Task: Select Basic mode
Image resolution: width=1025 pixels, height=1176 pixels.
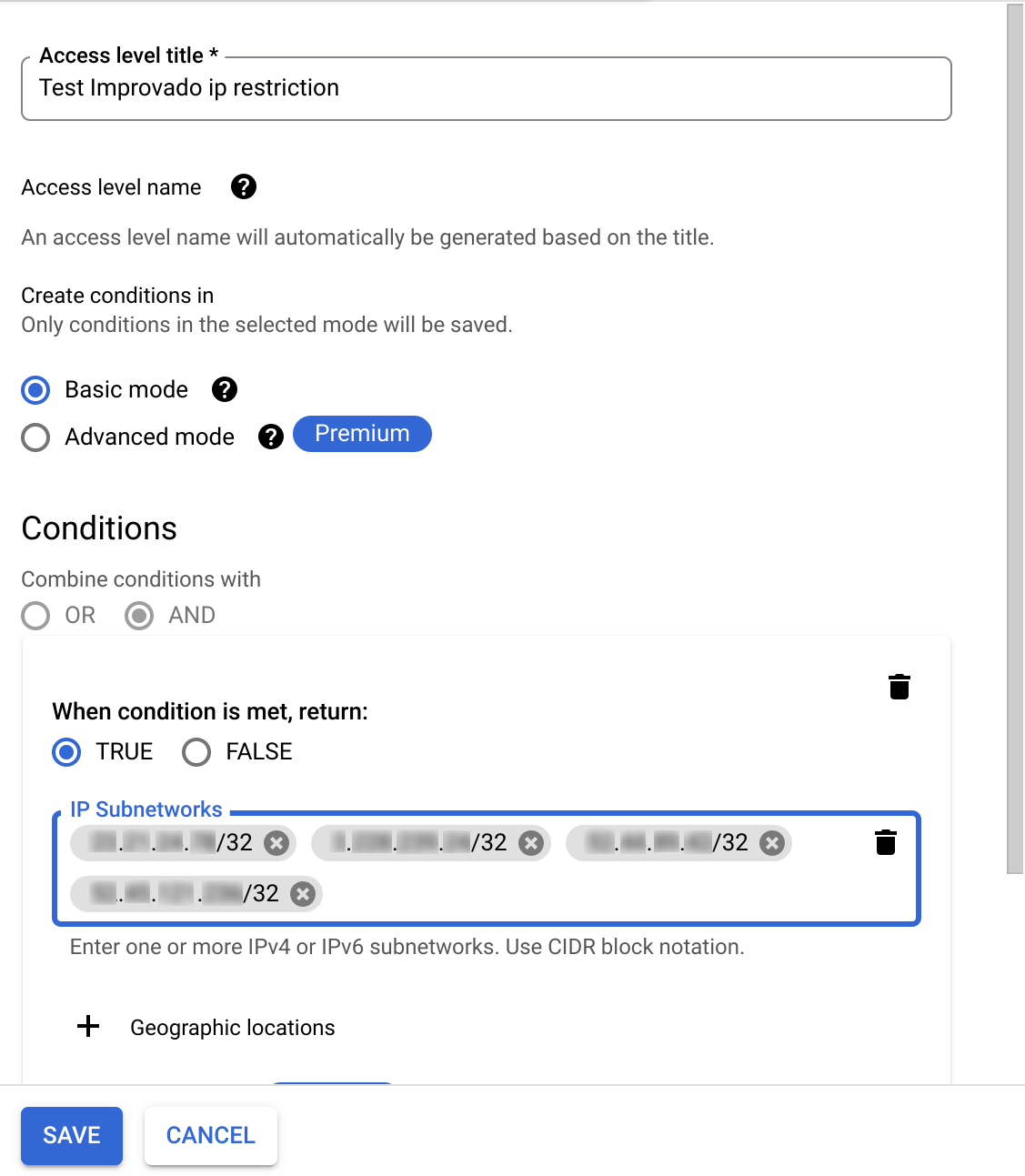Action: 35,389
